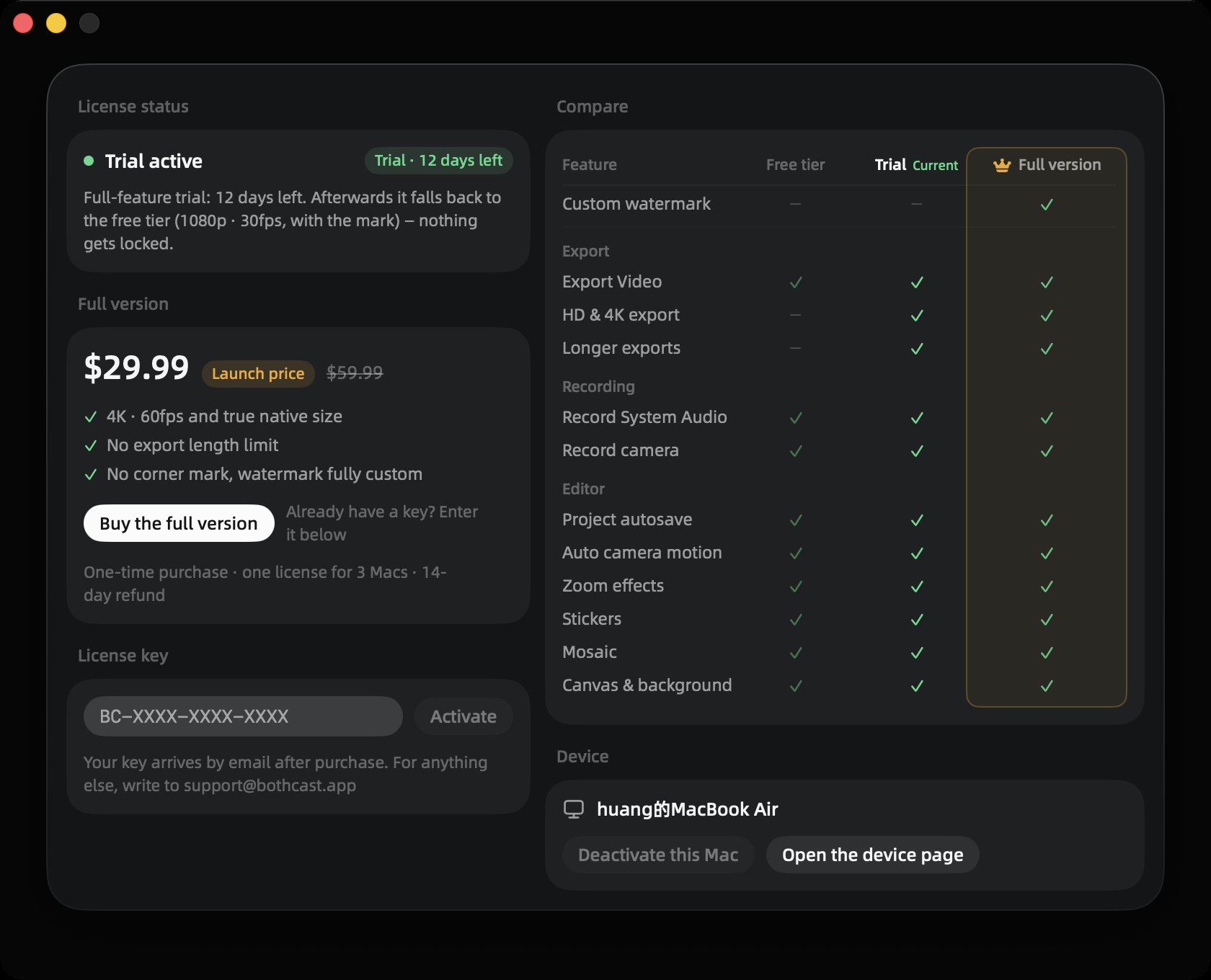This screenshot has height=980, width=1211.
Task: Click the 'Already have a key? Enter it below' hint
Action: coord(382,523)
